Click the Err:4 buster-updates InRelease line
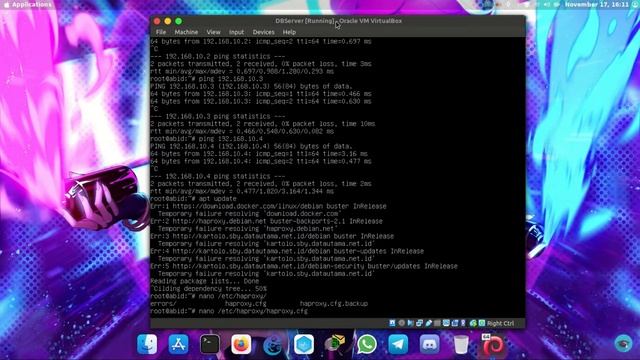Viewport: 640px width, 360px height. (x=287, y=251)
